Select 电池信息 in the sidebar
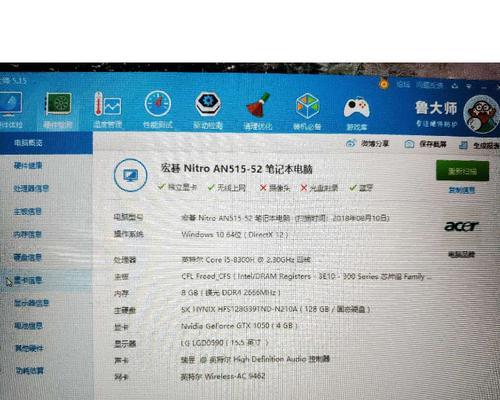This screenshot has width=500, height=400. click(28, 325)
